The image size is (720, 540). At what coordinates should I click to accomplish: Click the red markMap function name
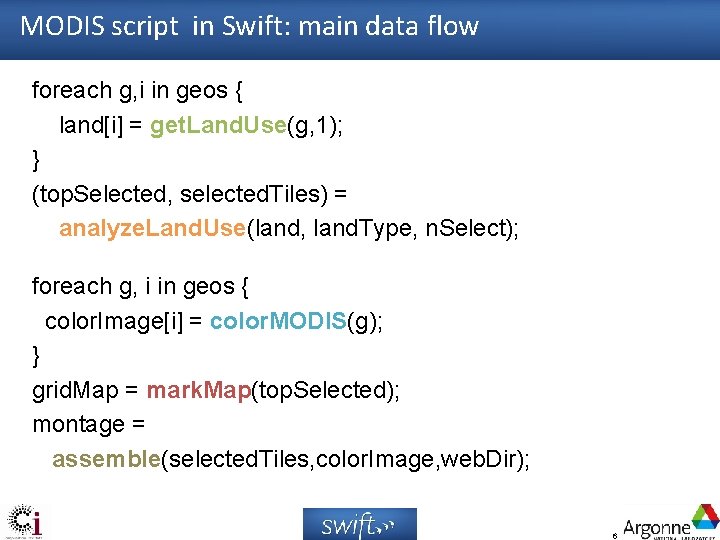tap(199, 390)
